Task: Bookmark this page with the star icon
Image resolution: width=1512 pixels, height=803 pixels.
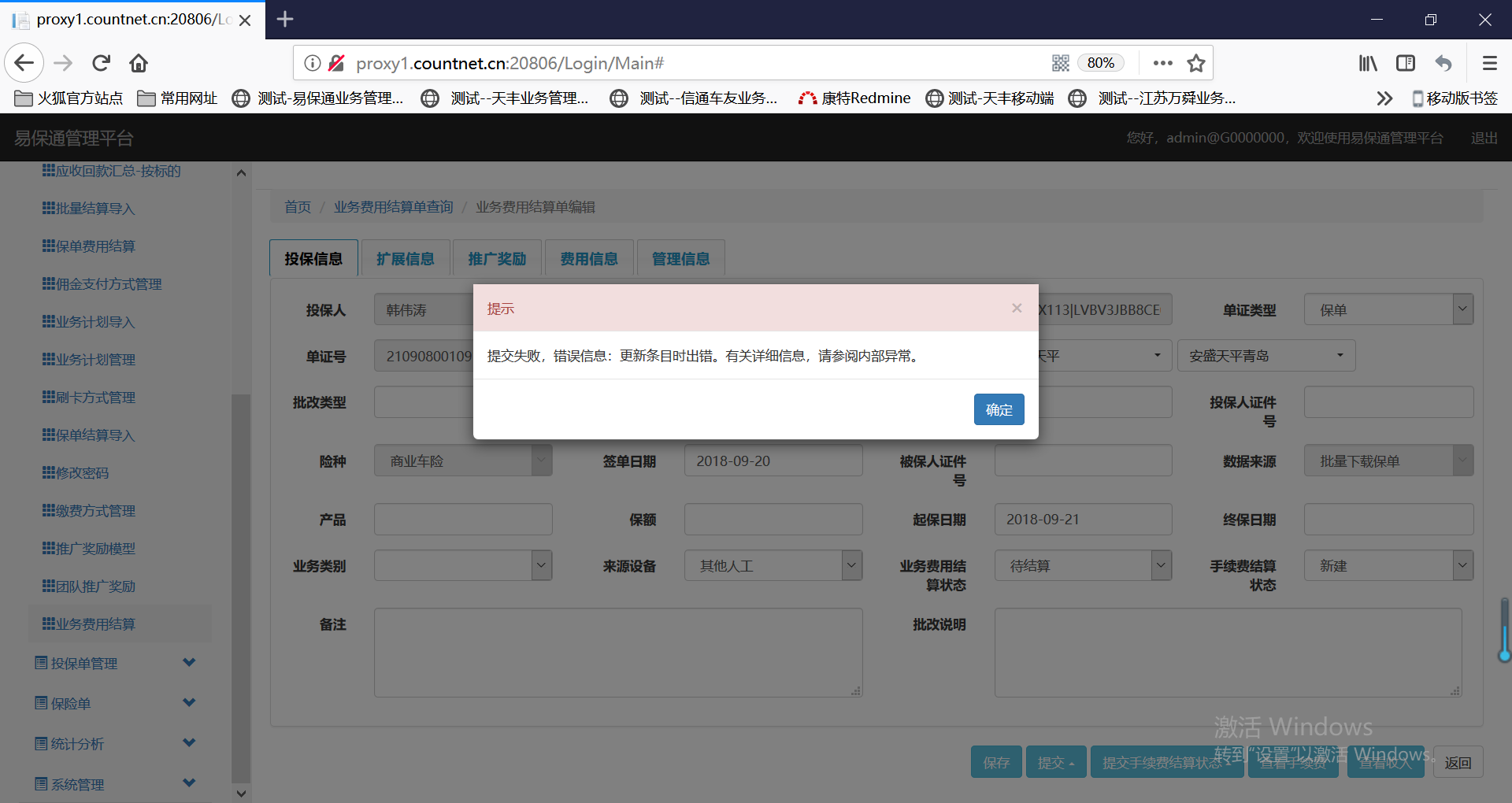Action: (x=1196, y=63)
